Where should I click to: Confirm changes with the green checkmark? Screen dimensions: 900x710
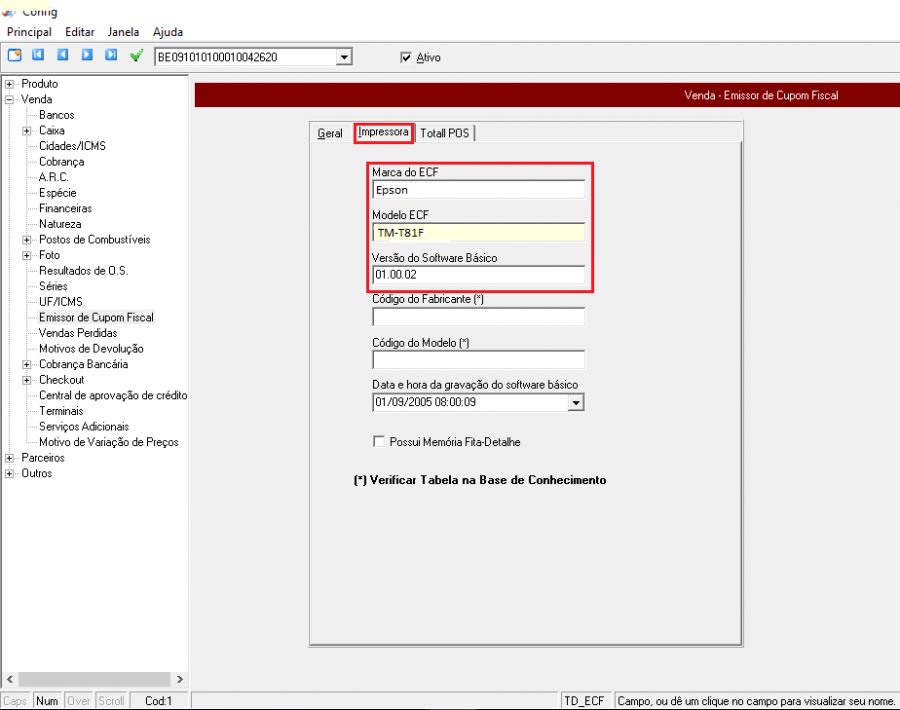pos(136,56)
